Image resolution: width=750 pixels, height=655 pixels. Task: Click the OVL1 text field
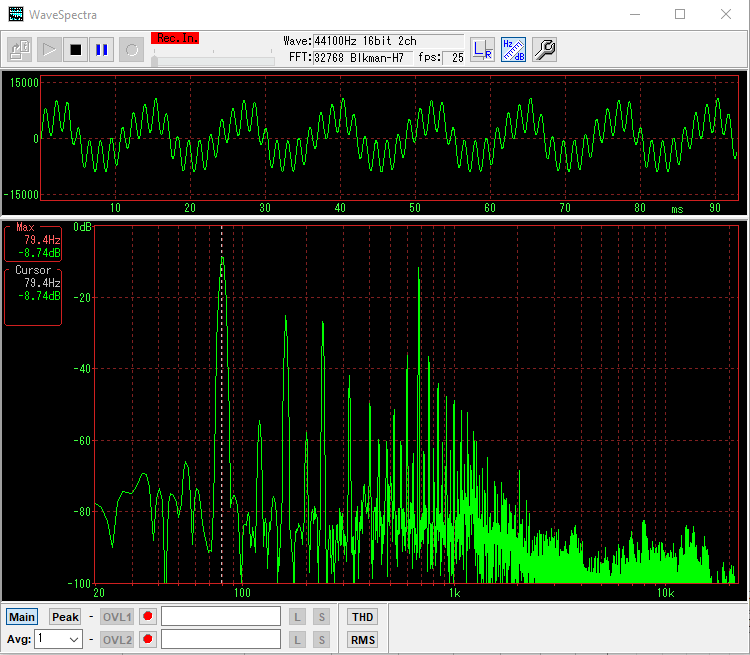[x=221, y=616]
